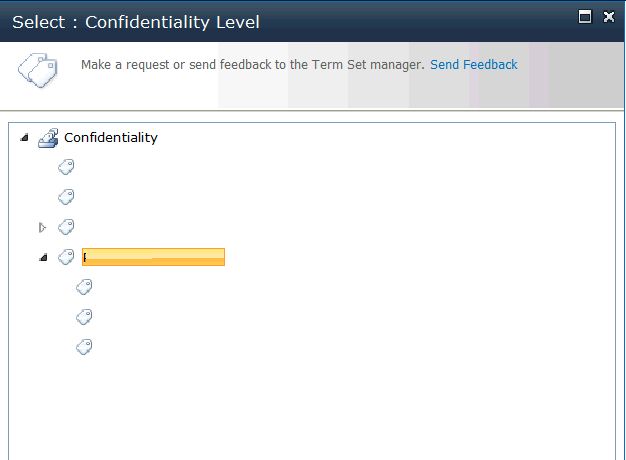Select third child tag under highlighted term
626x460 pixels.
pos(85,347)
